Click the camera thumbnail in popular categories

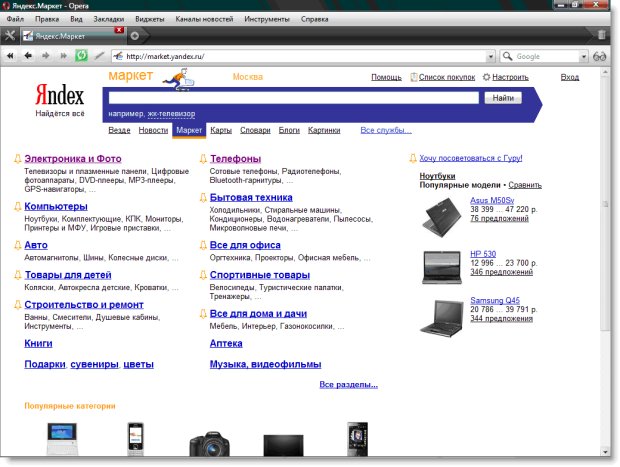pyautogui.click(x=210, y=444)
